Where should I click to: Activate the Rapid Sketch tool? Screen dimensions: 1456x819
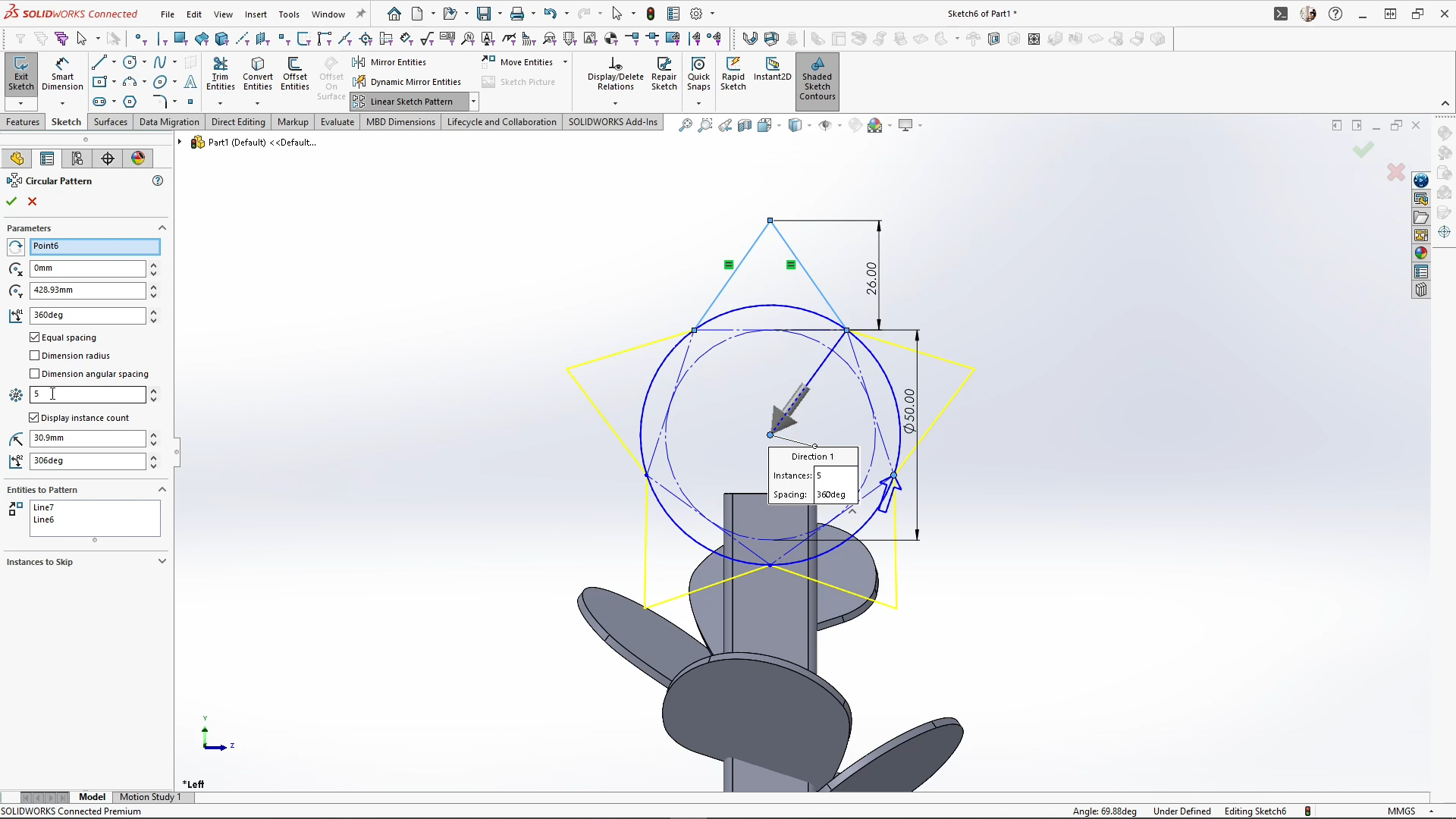tap(733, 74)
